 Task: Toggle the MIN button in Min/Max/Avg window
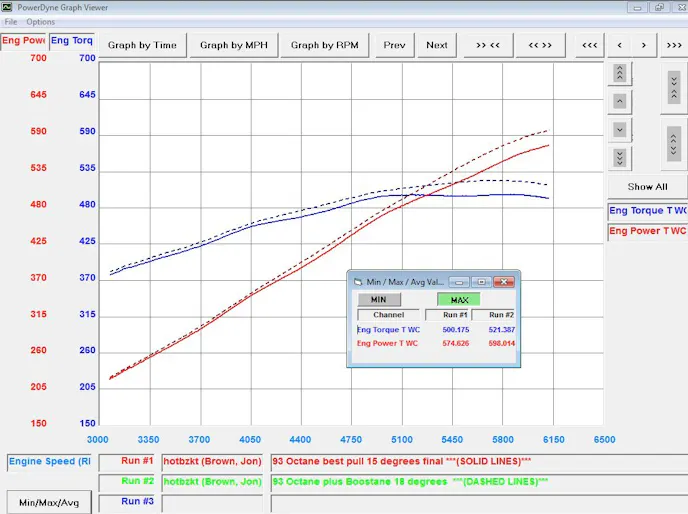(378, 299)
